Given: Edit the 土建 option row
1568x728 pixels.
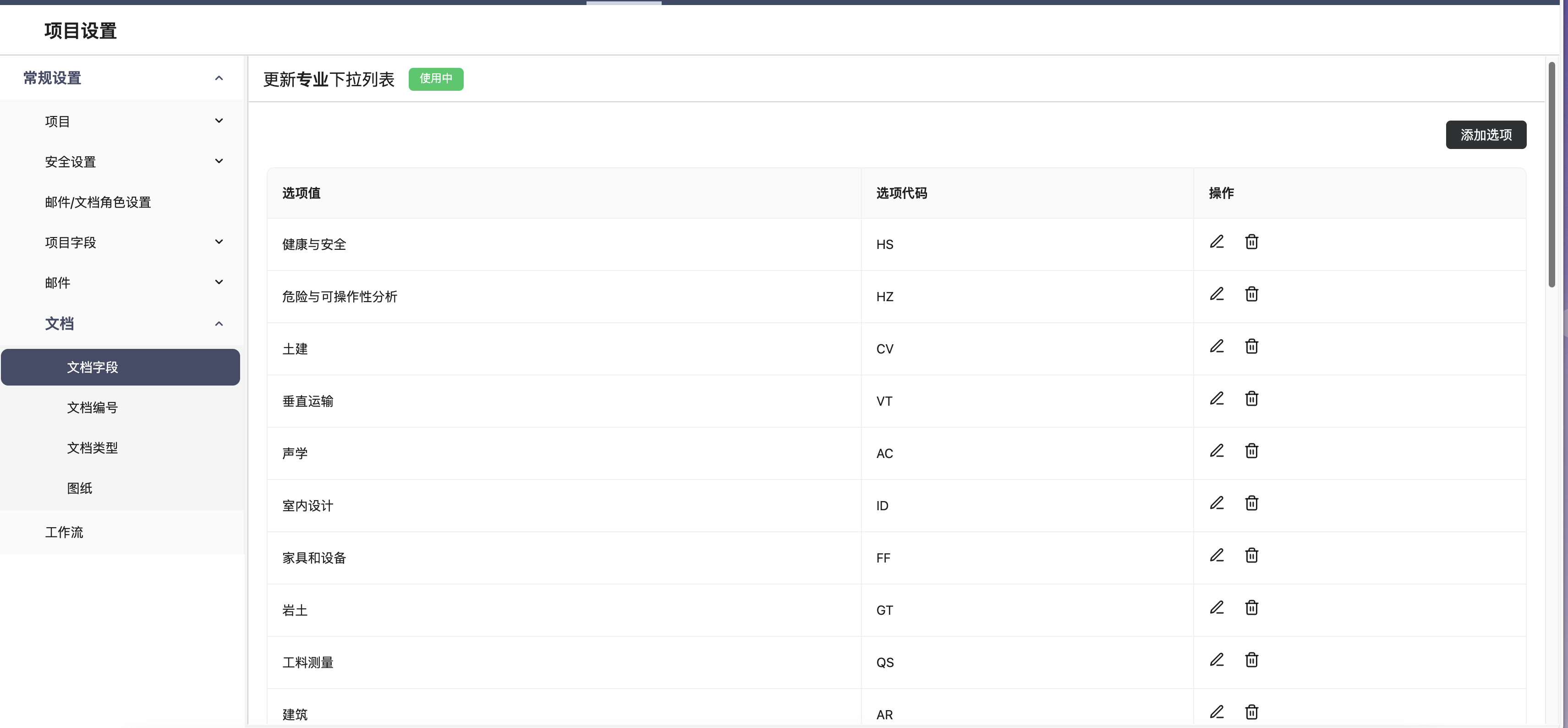Looking at the screenshot, I should coord(1216,347).
